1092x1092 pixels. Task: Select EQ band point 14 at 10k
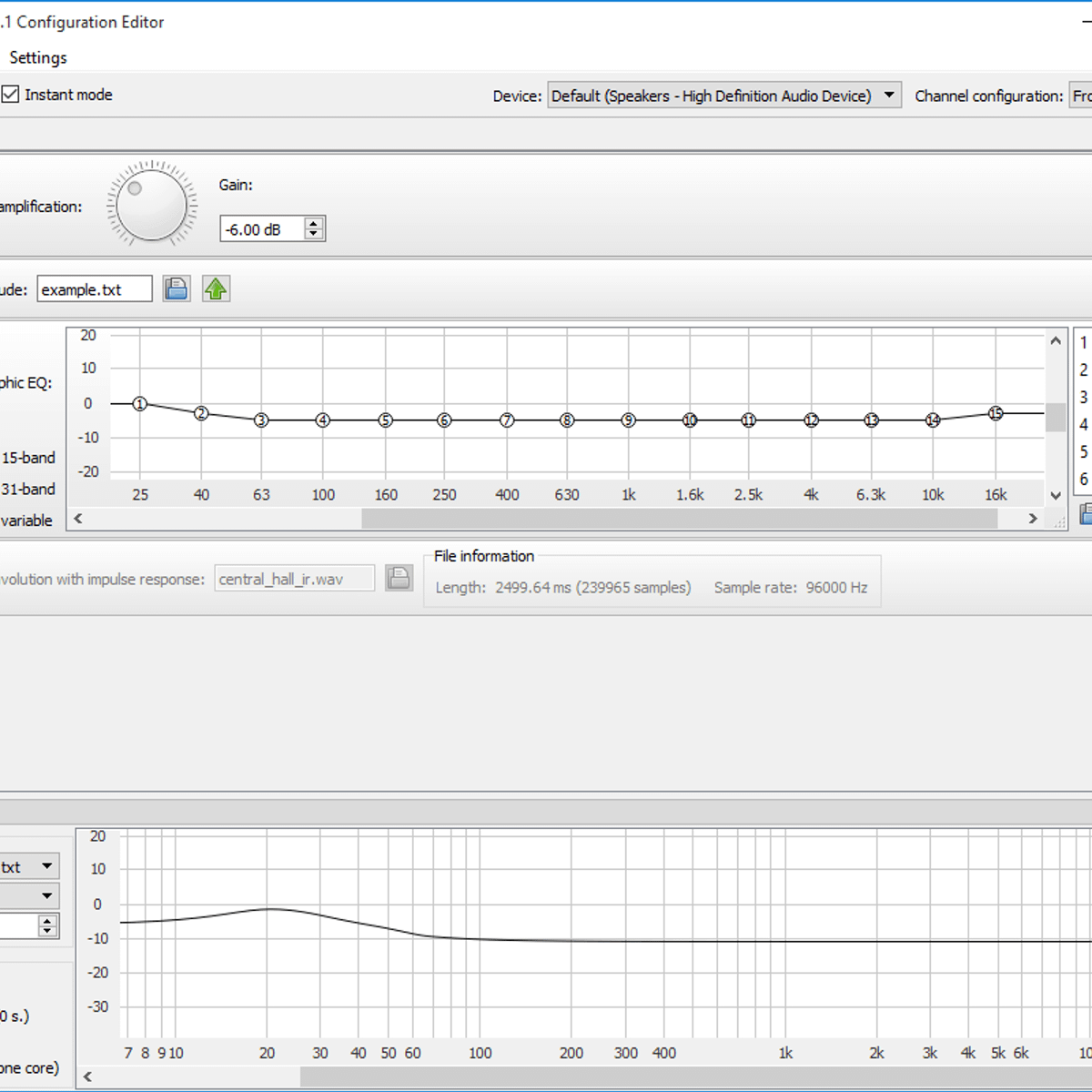[933, 420]
